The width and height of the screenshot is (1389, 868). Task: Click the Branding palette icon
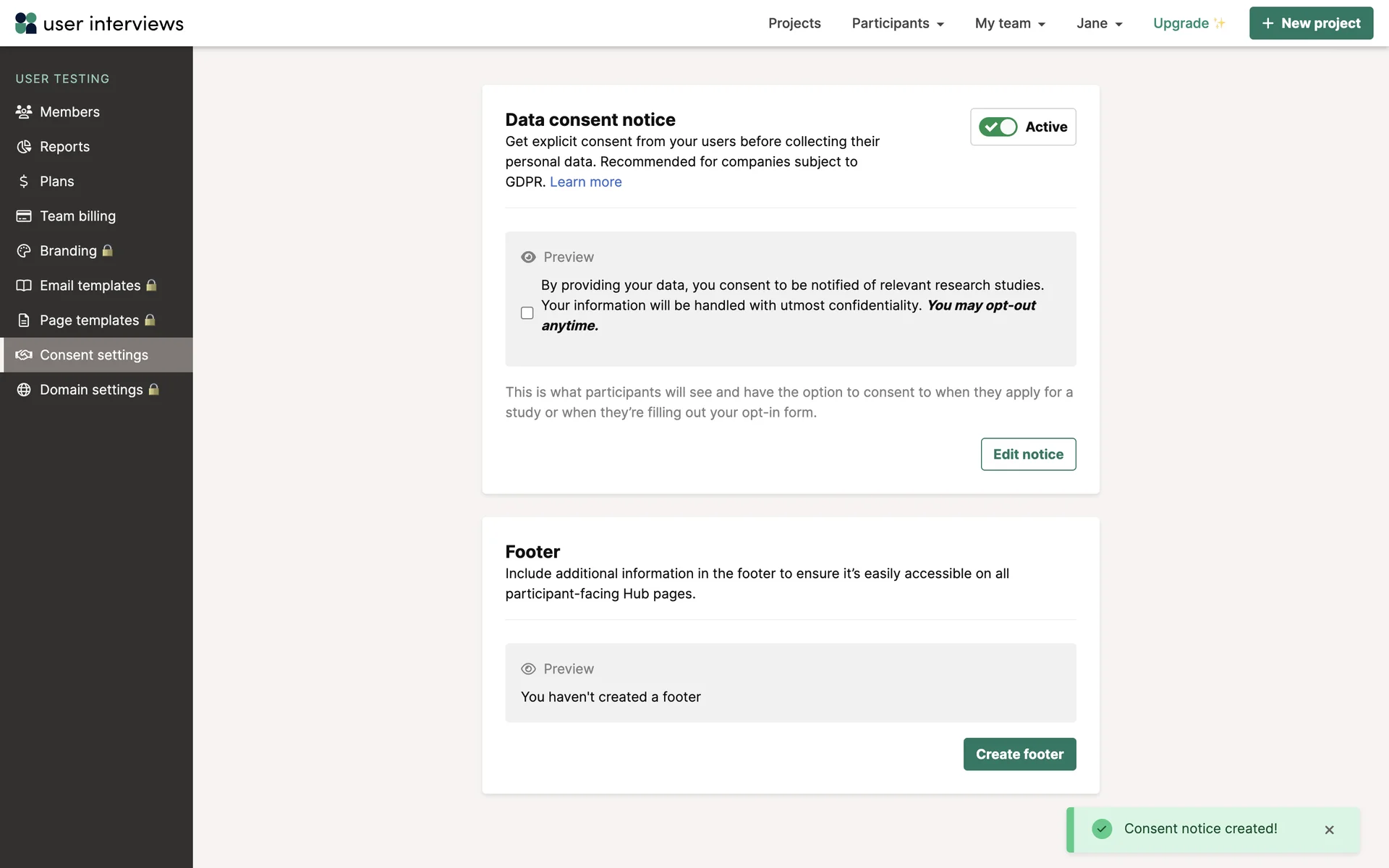[24, 251]
